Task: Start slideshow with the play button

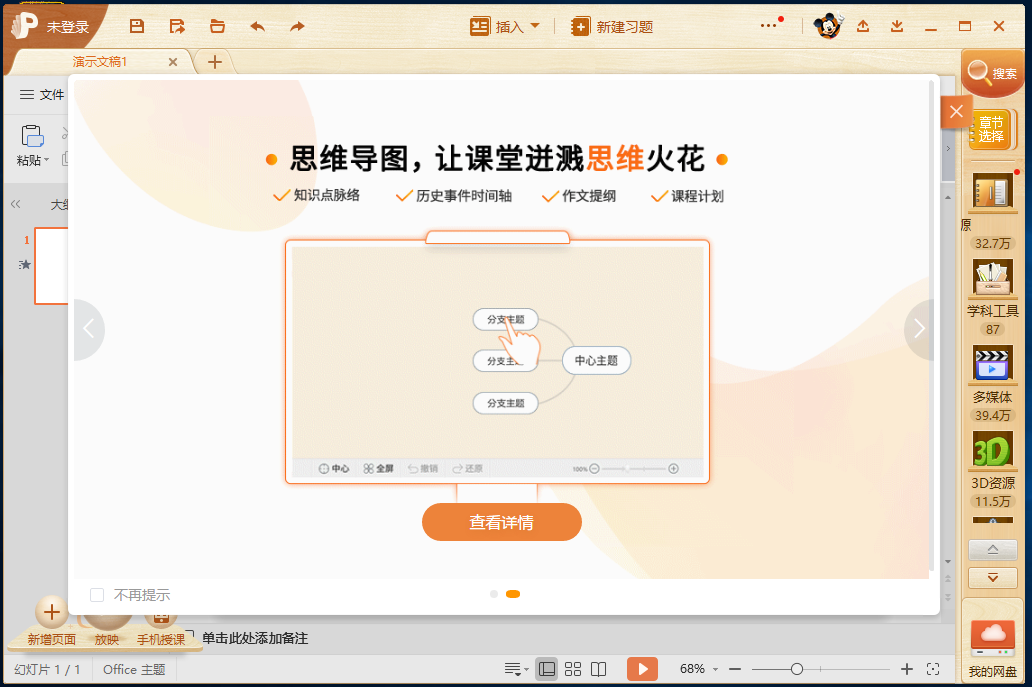Action: click(x=642, y=668)
